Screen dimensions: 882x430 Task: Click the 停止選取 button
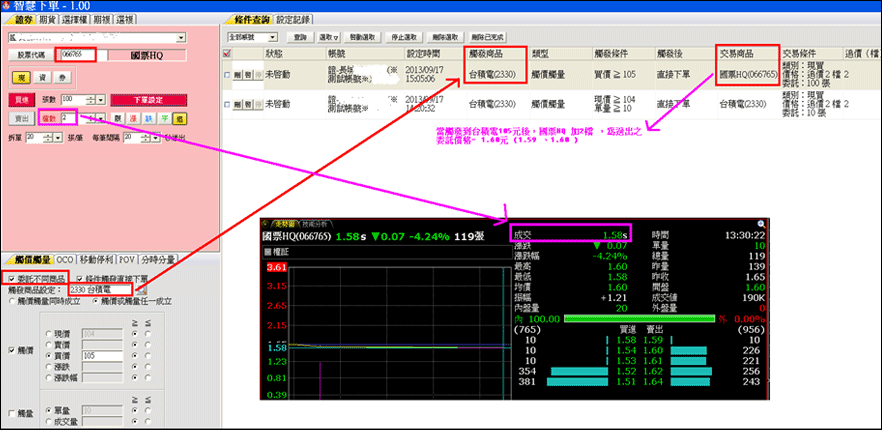(404, 37)
